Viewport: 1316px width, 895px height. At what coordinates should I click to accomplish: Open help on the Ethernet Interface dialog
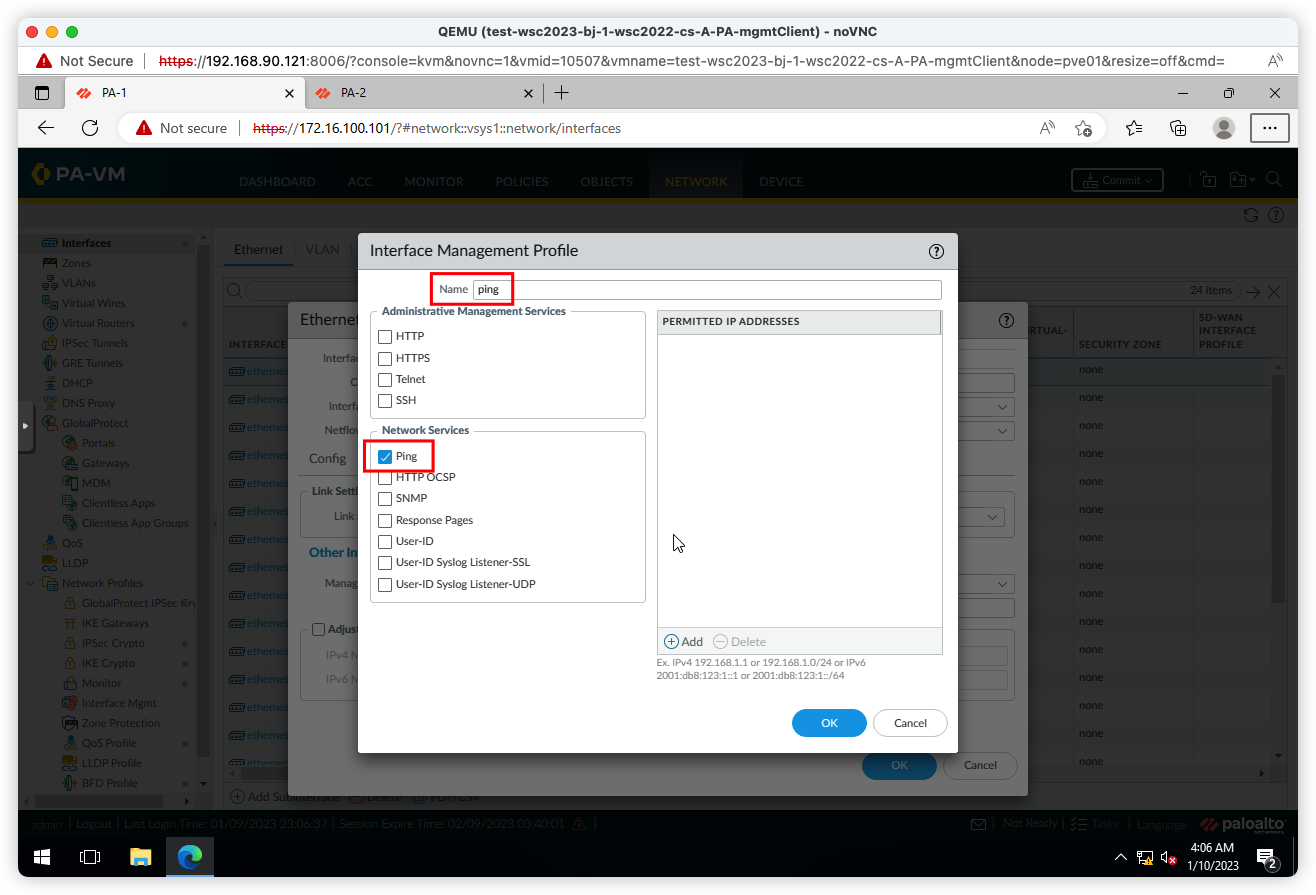[1006, 320]
